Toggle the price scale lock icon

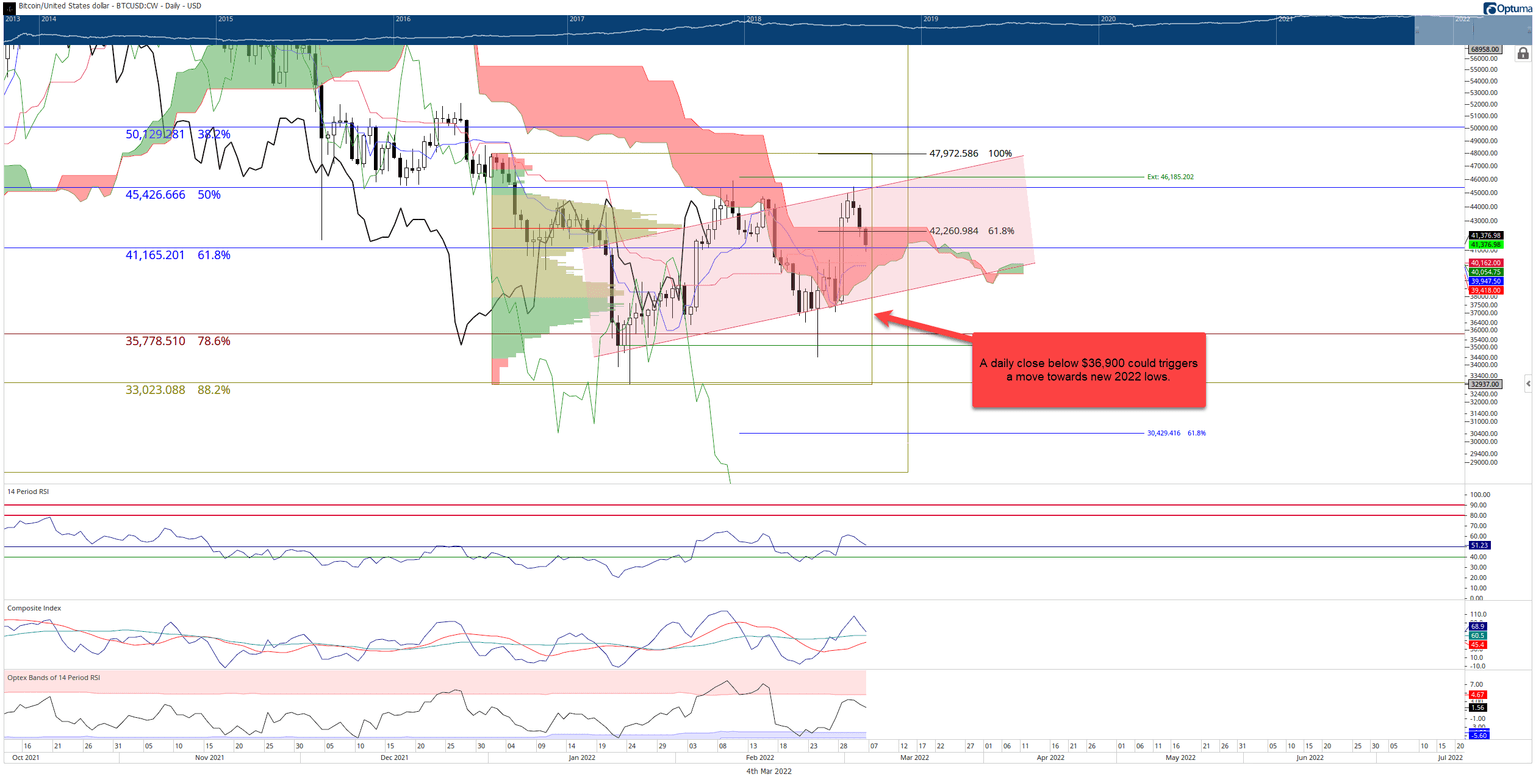pos(1522,54)
